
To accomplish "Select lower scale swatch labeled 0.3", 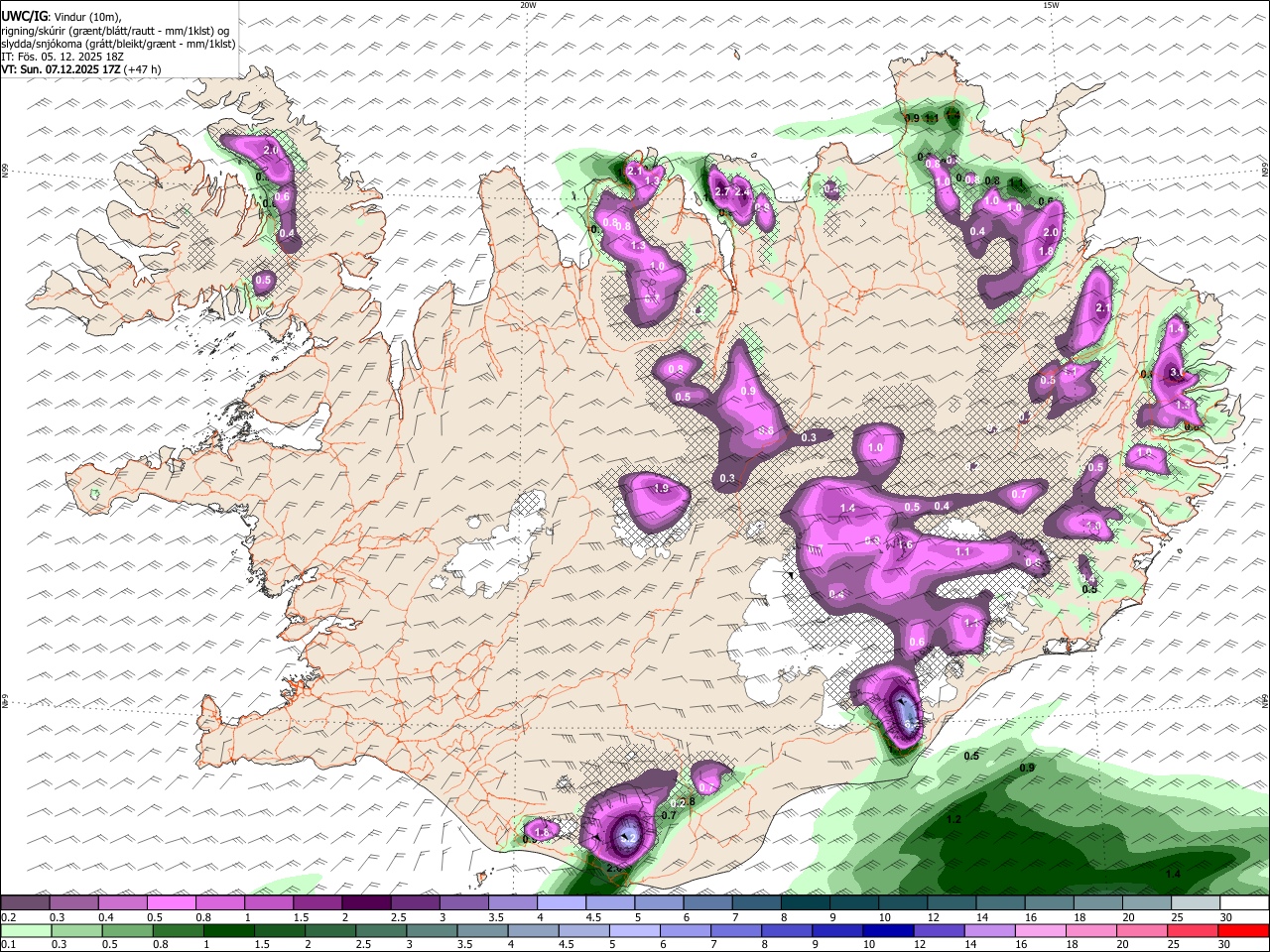I will 76,930.
